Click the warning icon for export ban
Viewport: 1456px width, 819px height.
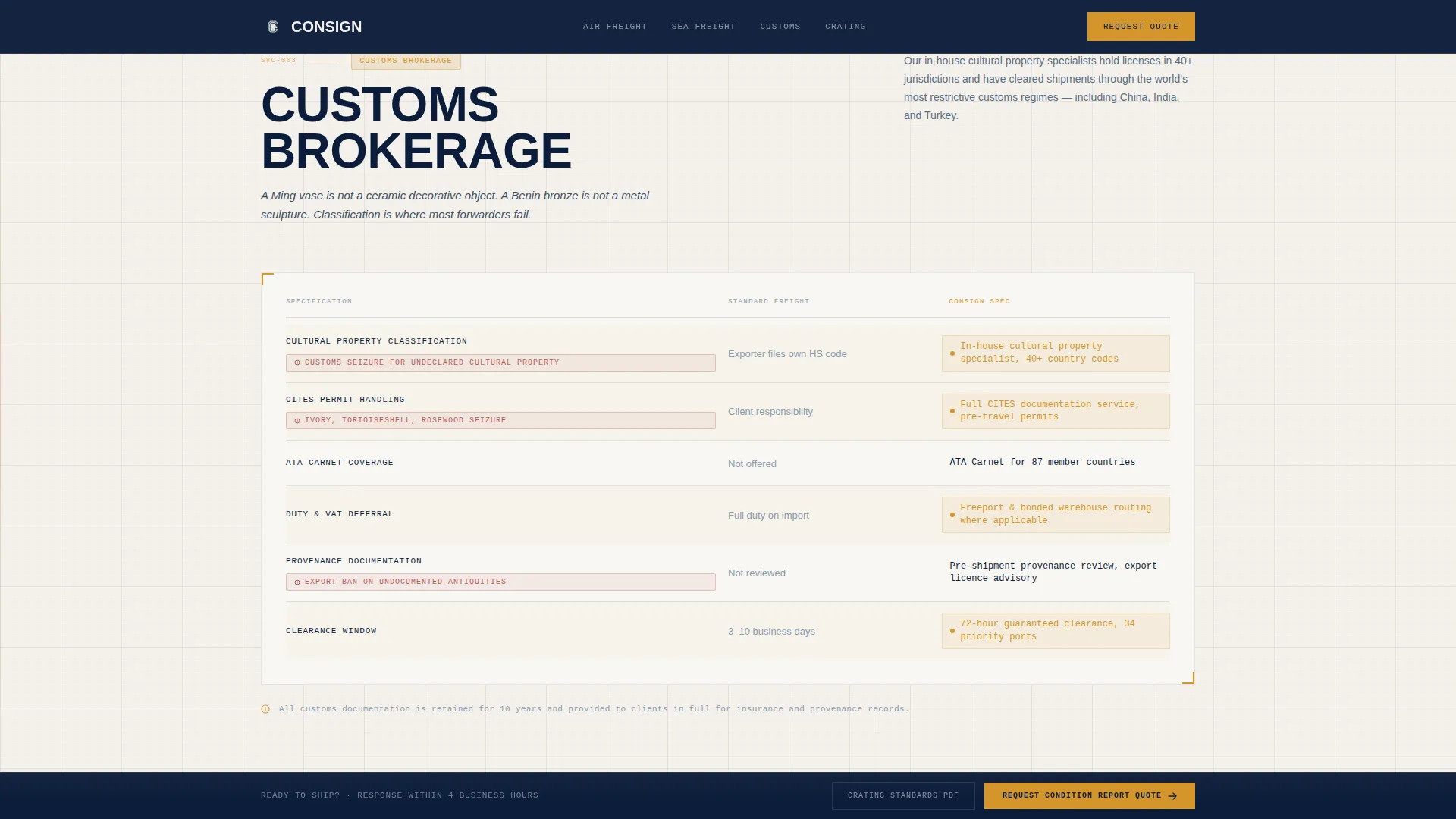297,582
